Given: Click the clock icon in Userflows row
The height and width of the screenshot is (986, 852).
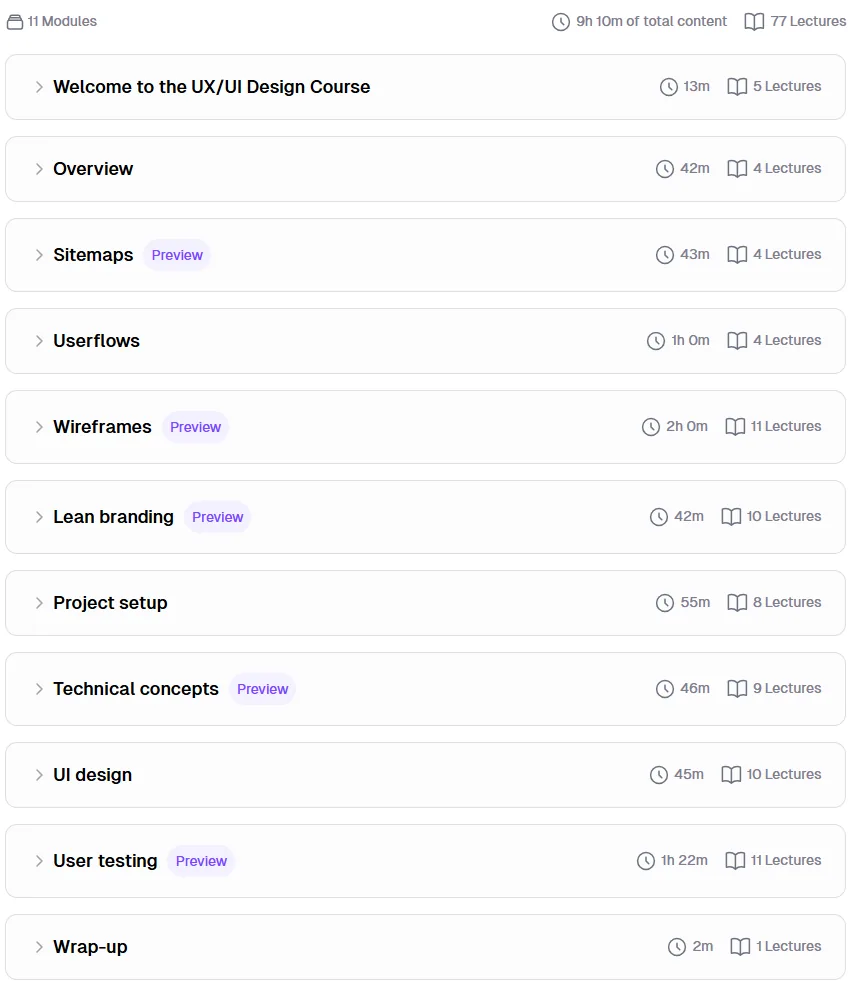Looking at the screenshot, I should click(x=656, y=341).
